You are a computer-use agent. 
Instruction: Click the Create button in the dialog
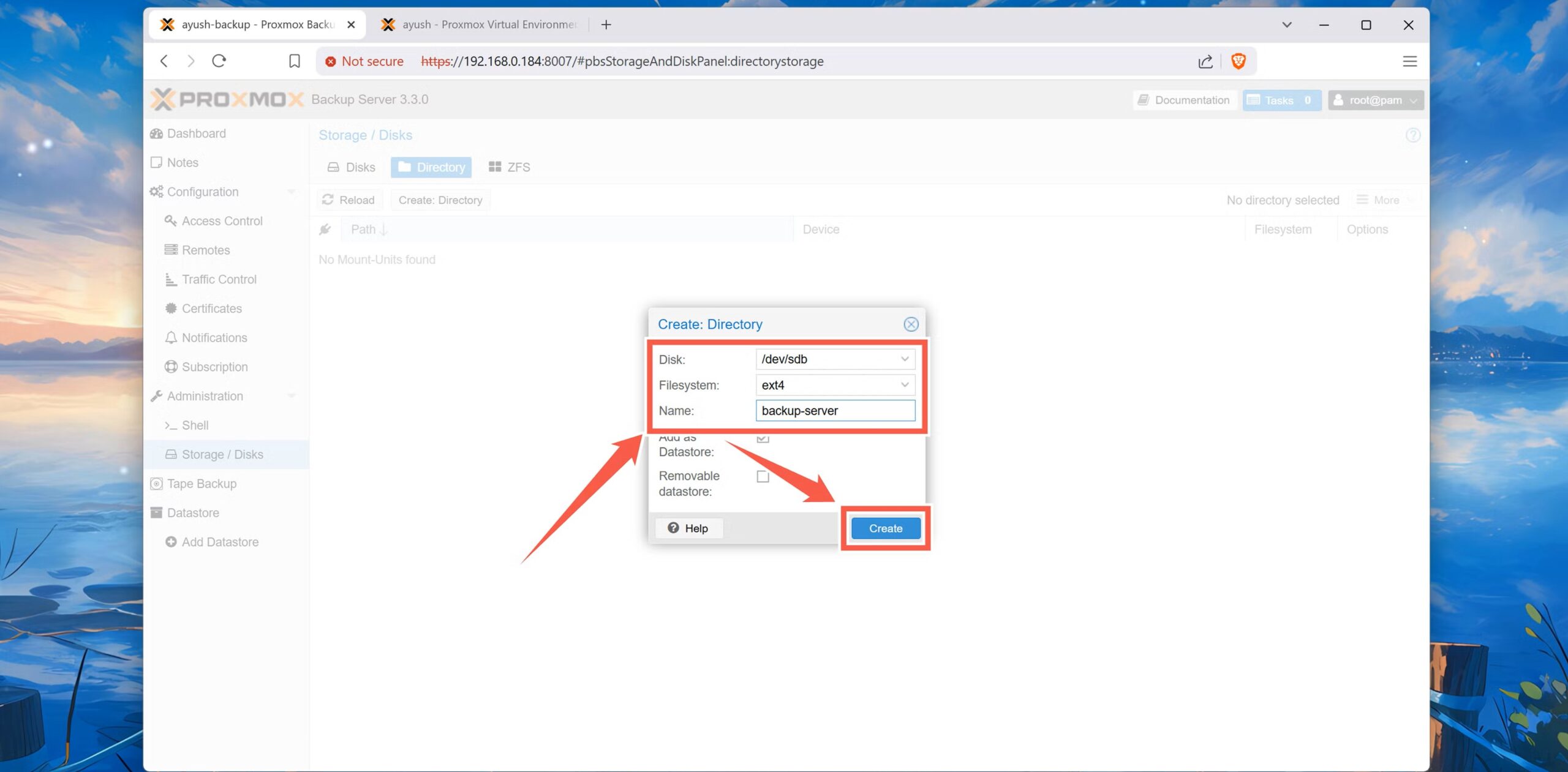(884, 528)
